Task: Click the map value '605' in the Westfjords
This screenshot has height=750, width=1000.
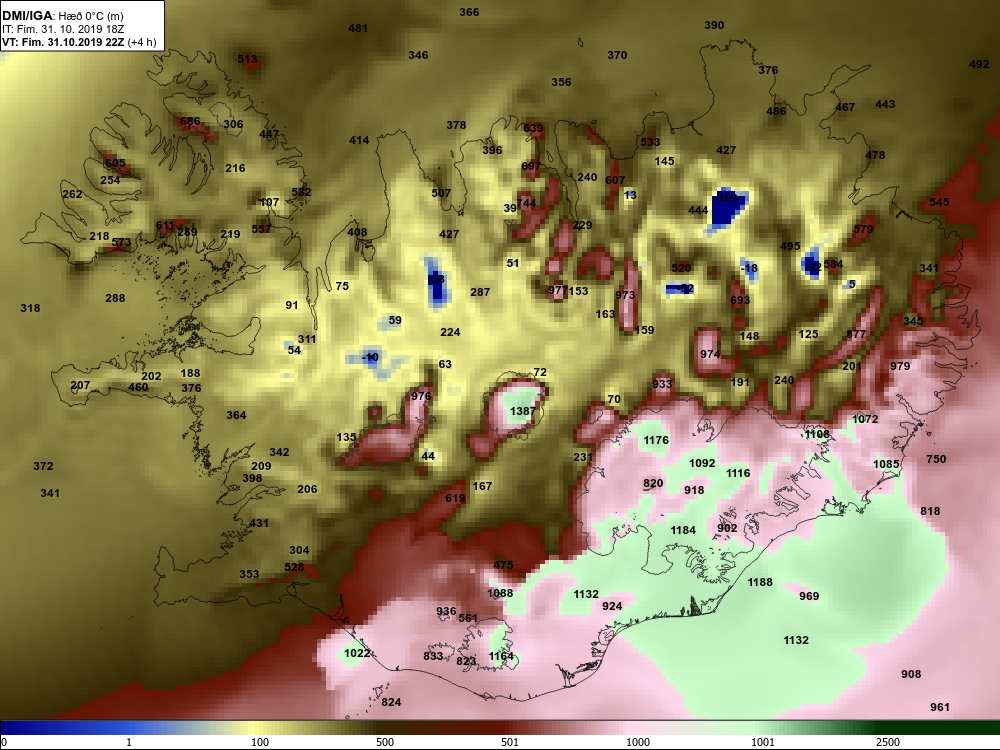Action: coord(115,164)
